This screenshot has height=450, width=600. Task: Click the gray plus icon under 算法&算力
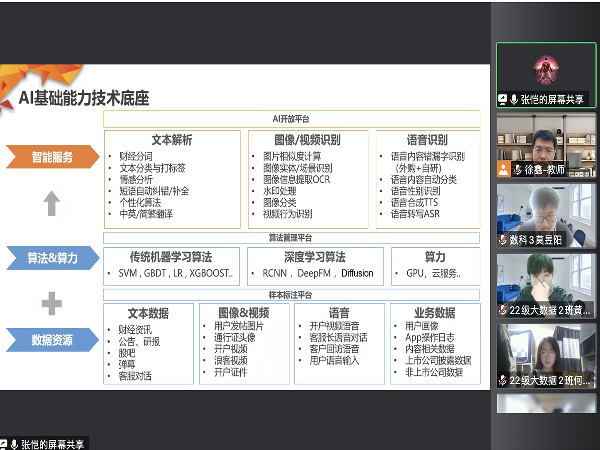tap(52, 303)
